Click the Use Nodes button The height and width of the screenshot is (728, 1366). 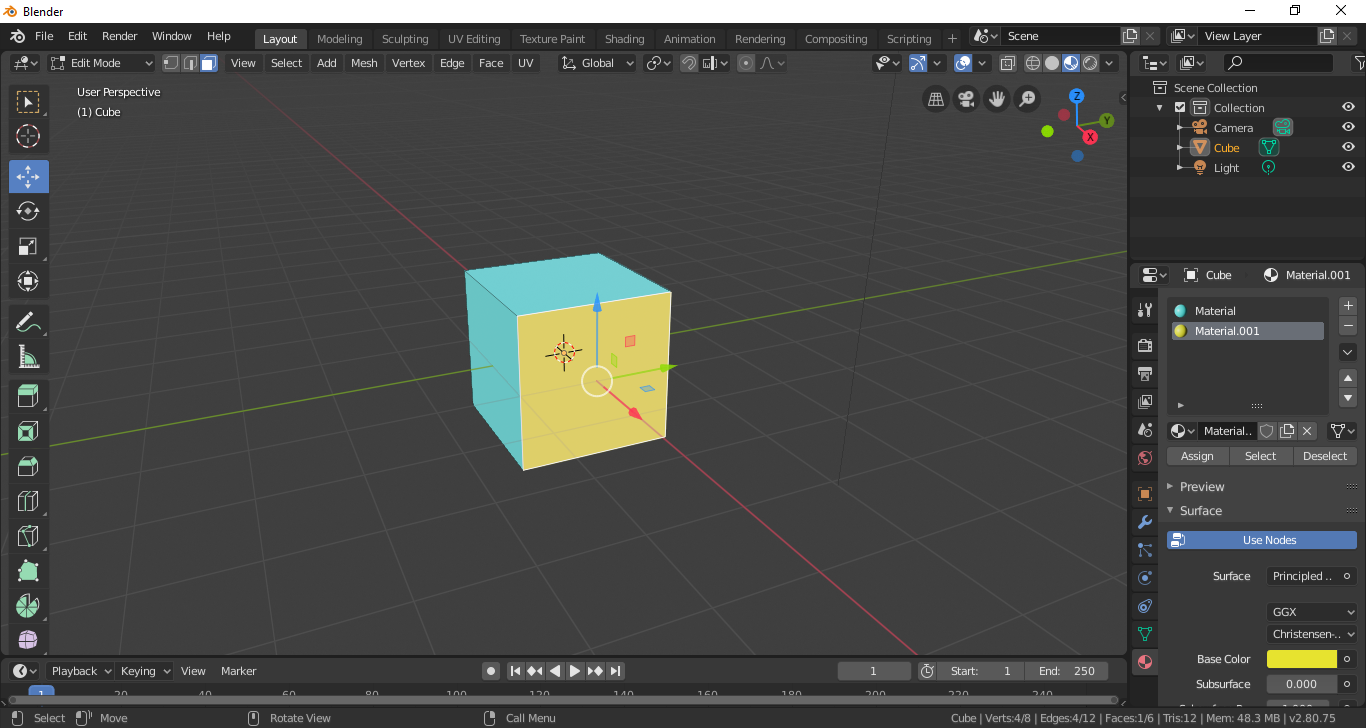point(1261,539)
